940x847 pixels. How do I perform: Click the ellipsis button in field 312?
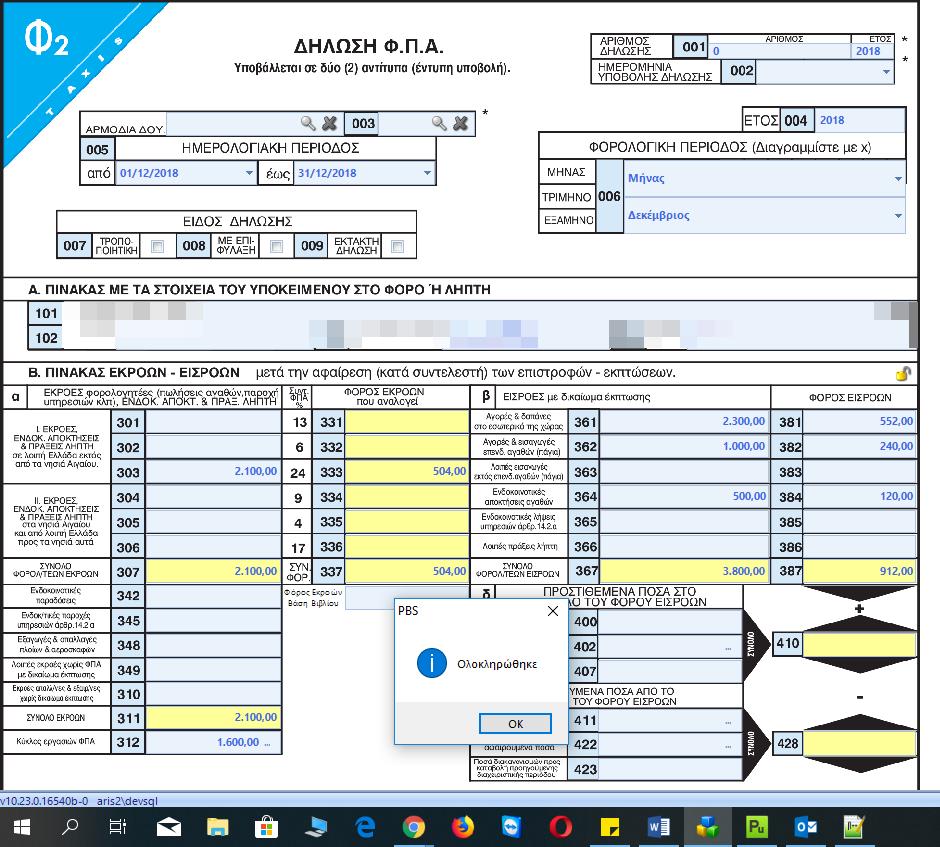tap(267, 743)
